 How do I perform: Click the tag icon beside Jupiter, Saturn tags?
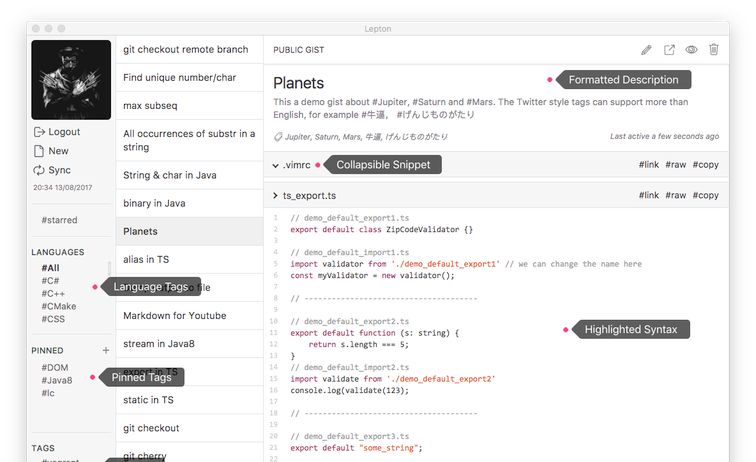(x=278, y=137)
